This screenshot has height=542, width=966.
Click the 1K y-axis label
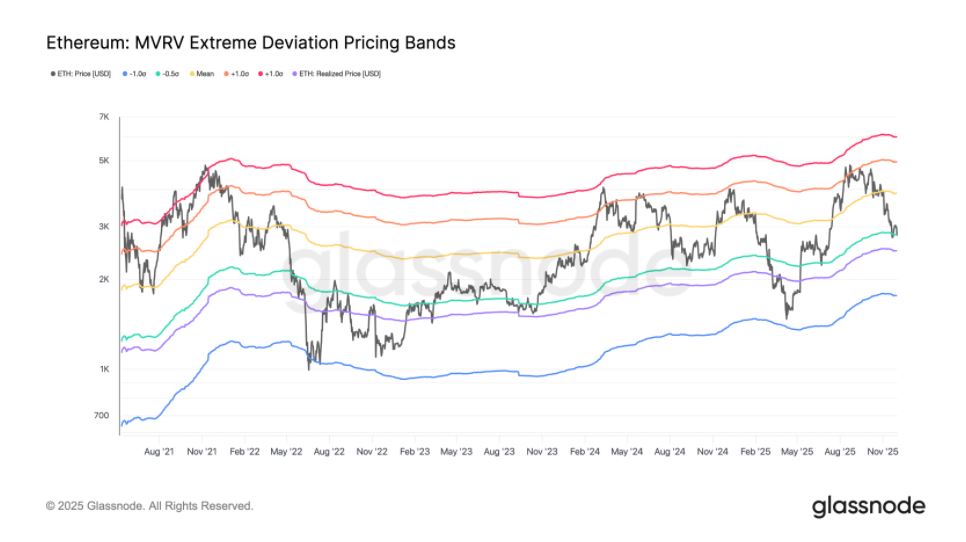(x=104, y=369)
